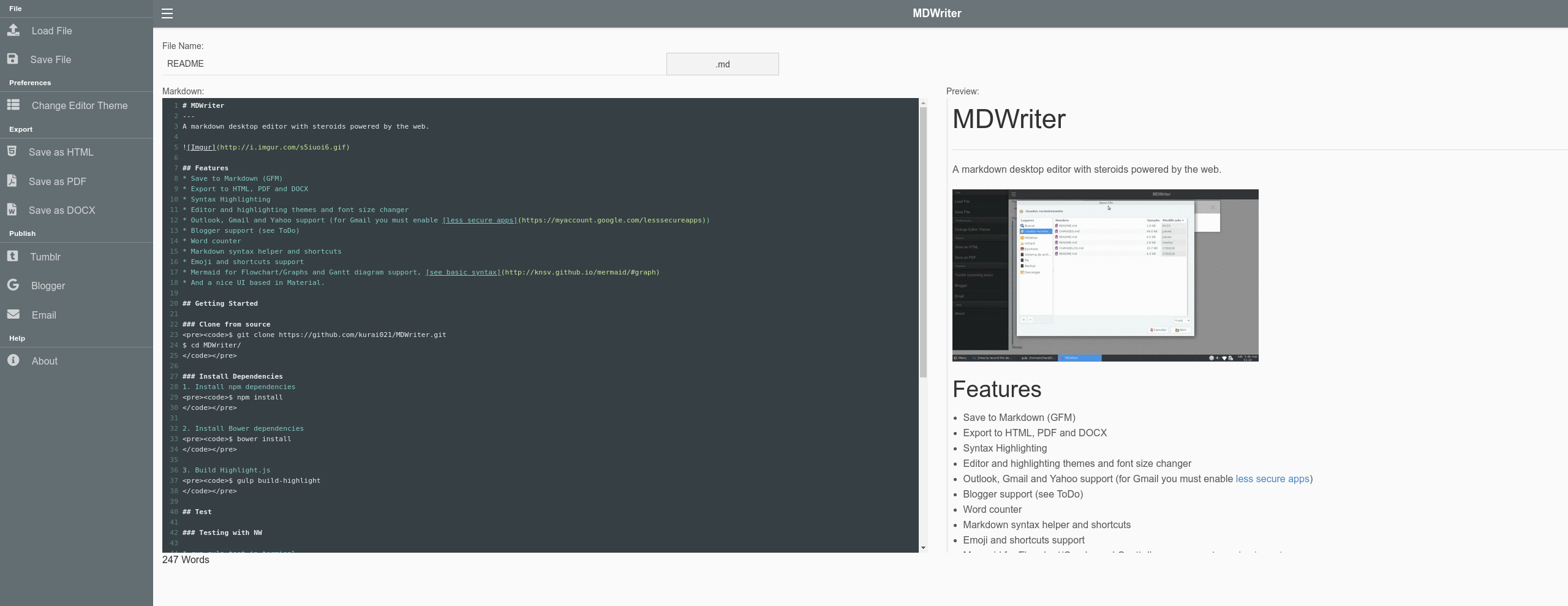Image resolution: width=1568 pixels, height=606 pixels.
Task: Open Load File from the sidebar icon
Action: point(13,30)
